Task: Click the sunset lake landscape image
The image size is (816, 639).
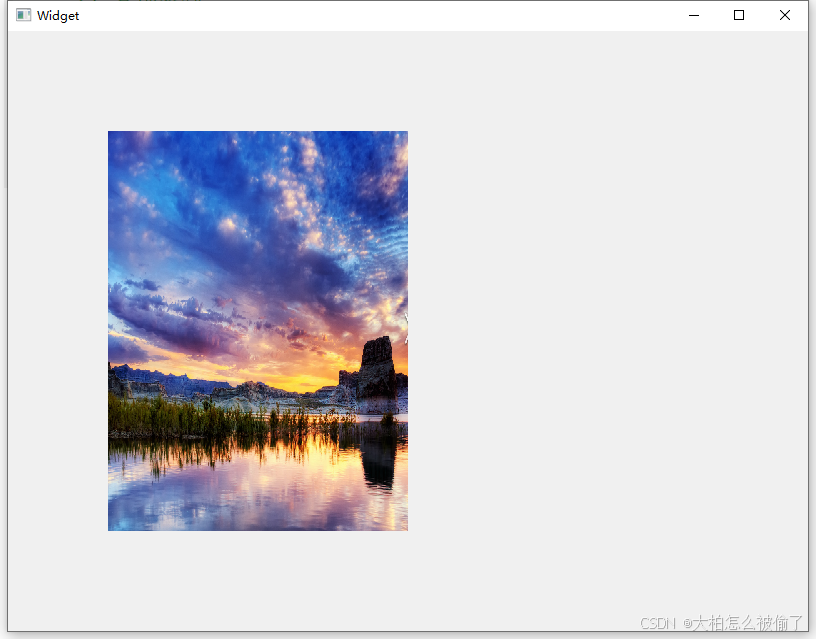Action: coord(258,331)
